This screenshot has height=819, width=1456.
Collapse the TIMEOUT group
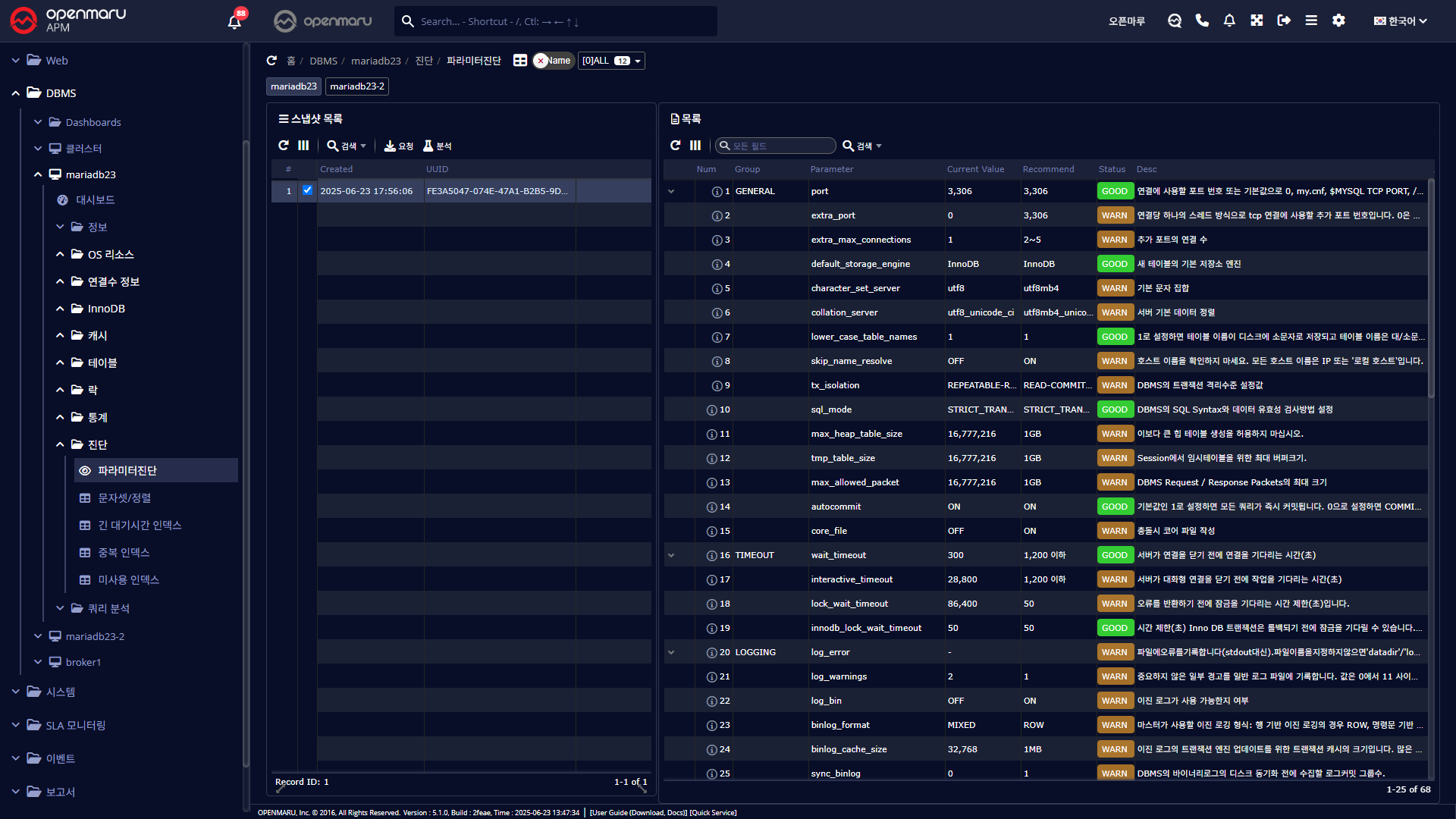(x=671, y=555)
